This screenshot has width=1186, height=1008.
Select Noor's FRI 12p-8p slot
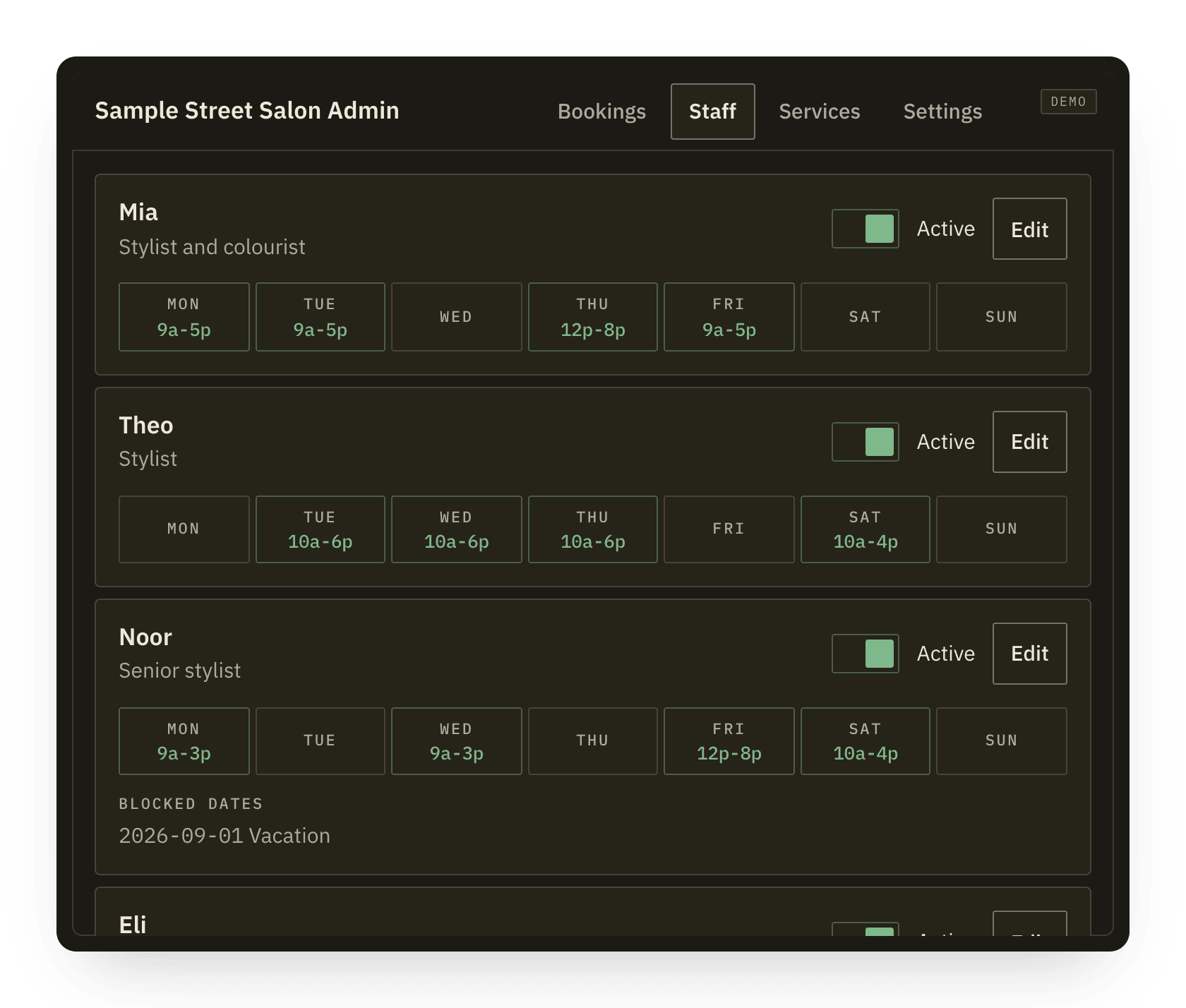coord(729,741)
